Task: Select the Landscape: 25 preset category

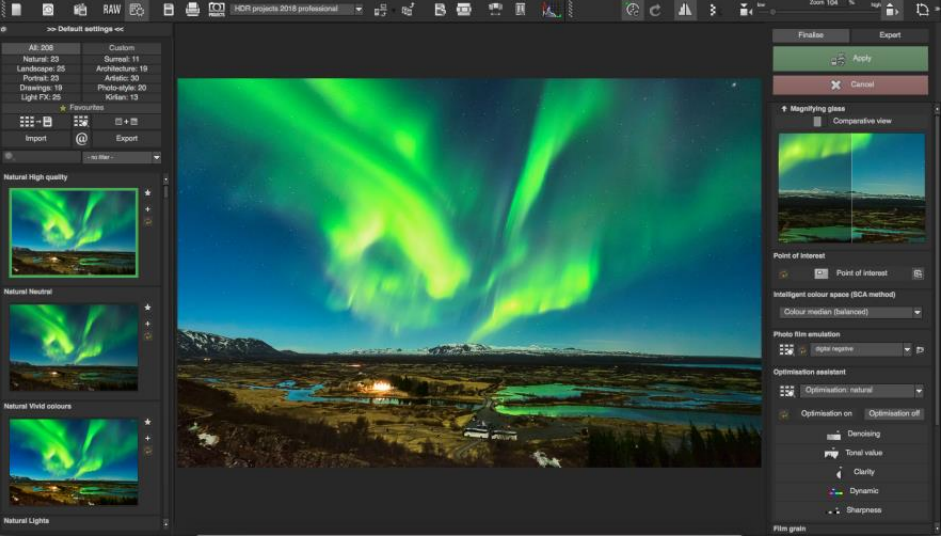Action: tap(41, 69)
